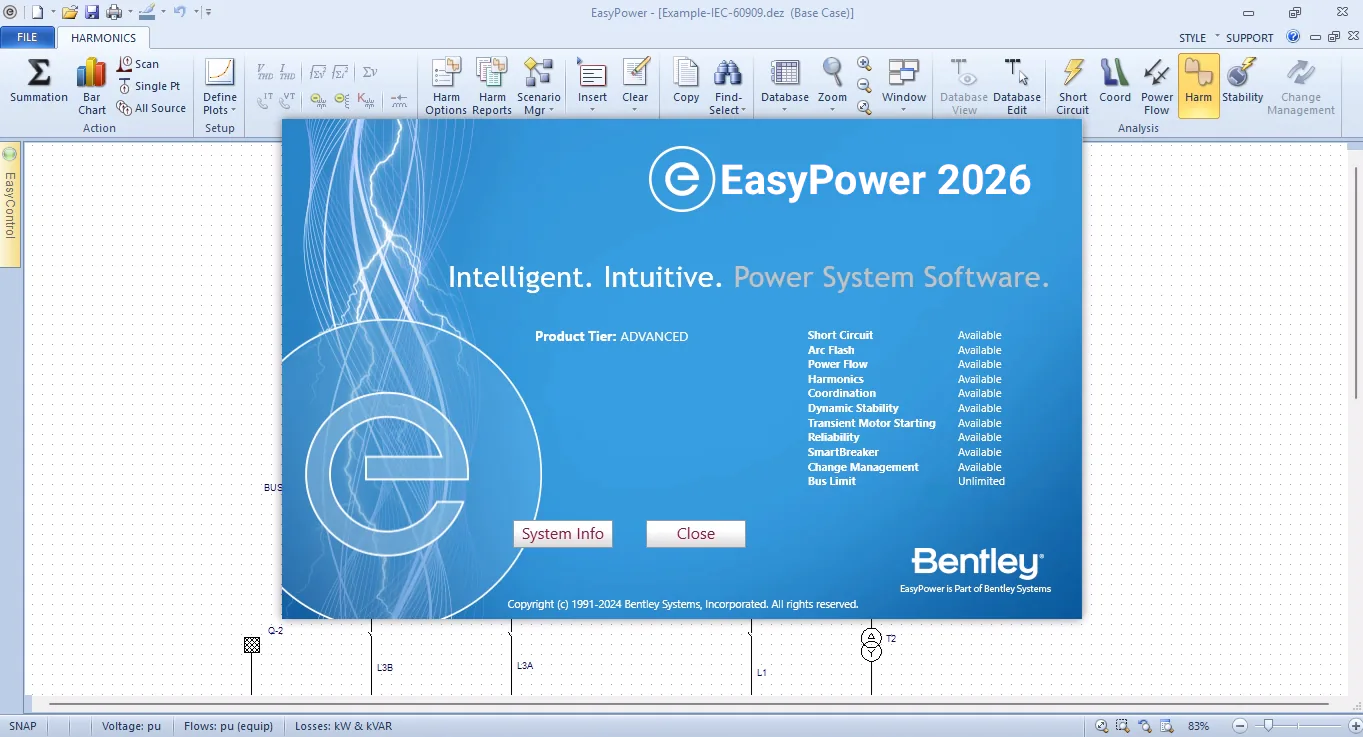Choose All Source in Action group
This screenshot has height=737, width=1363.
tap(151, 108)
